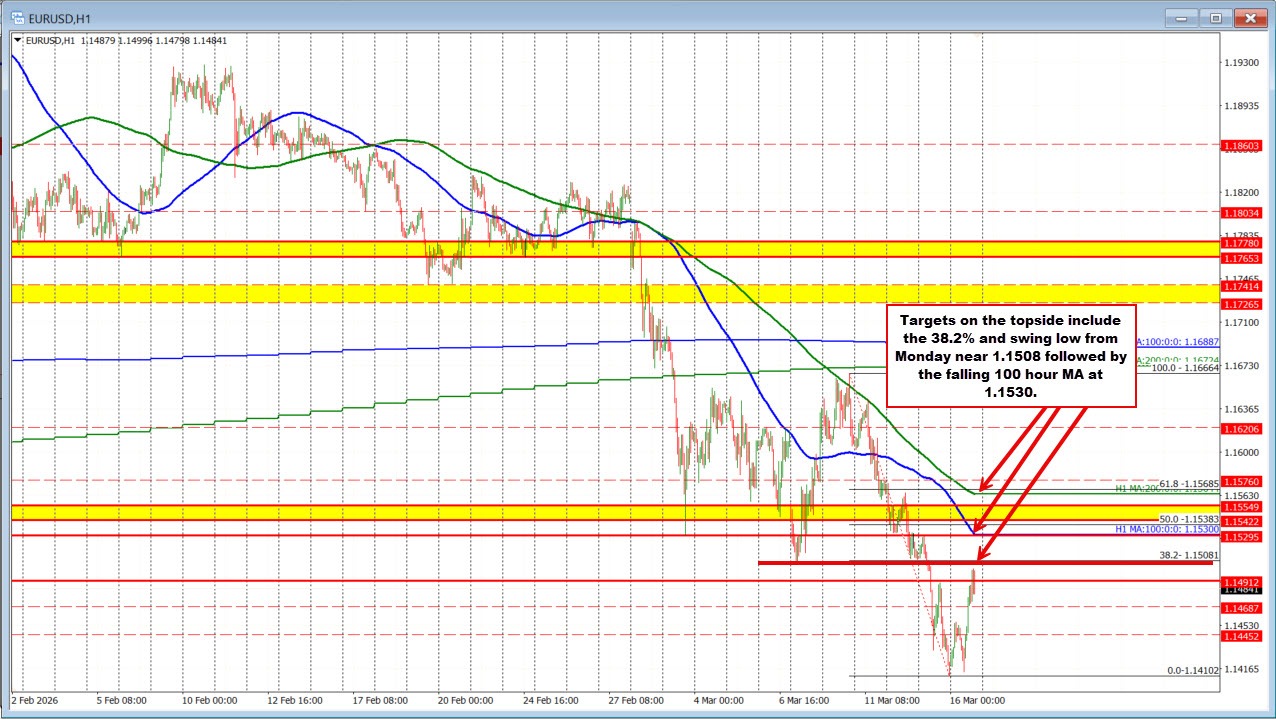The width and height of the screenshot is (1276, 719).
Task: Select the EURUSD,H1 title bar tab
Action: (60, 17)
